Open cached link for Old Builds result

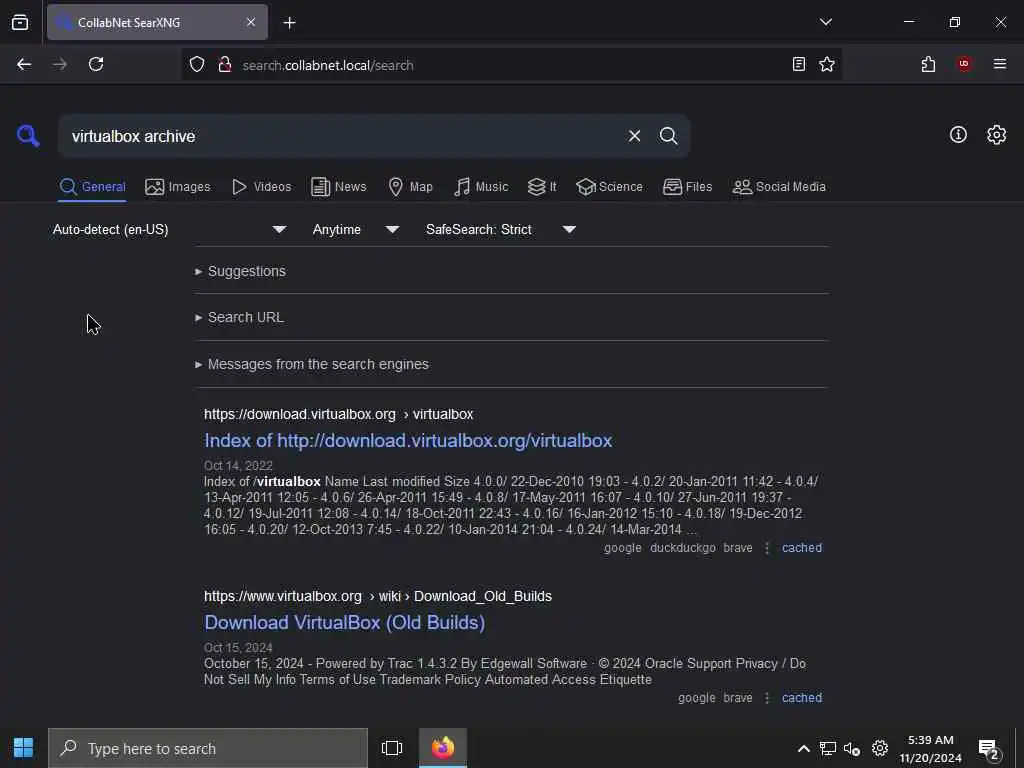tap(801, 697)
